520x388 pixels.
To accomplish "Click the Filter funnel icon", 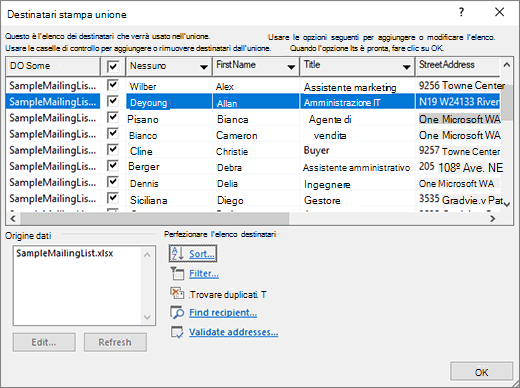I will [177, 274].
